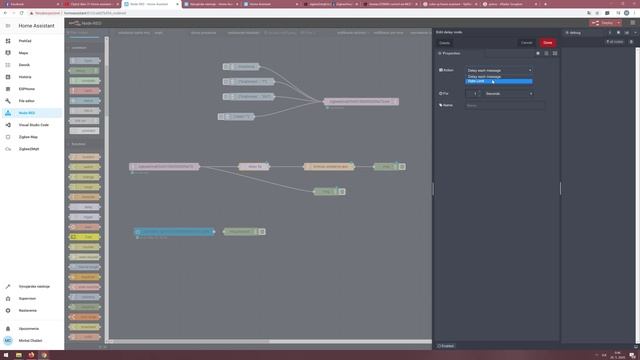The width and height of the screenshot is (640, 360).
Task: Adjust the For delay value stepper
Action: point(479,94)
